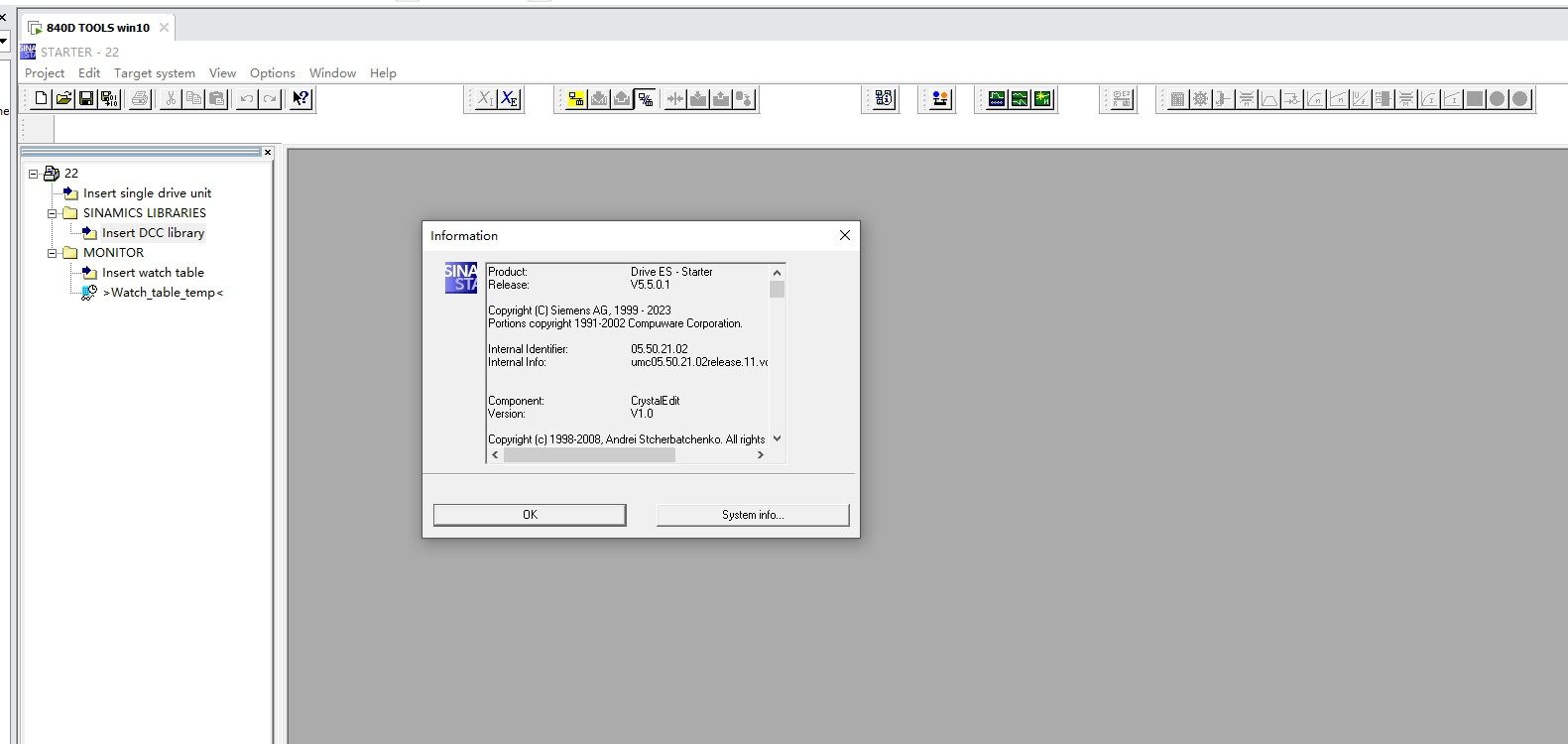
Task: Click the product value Drive ES - Starter
Action: [x=671, y=272]
